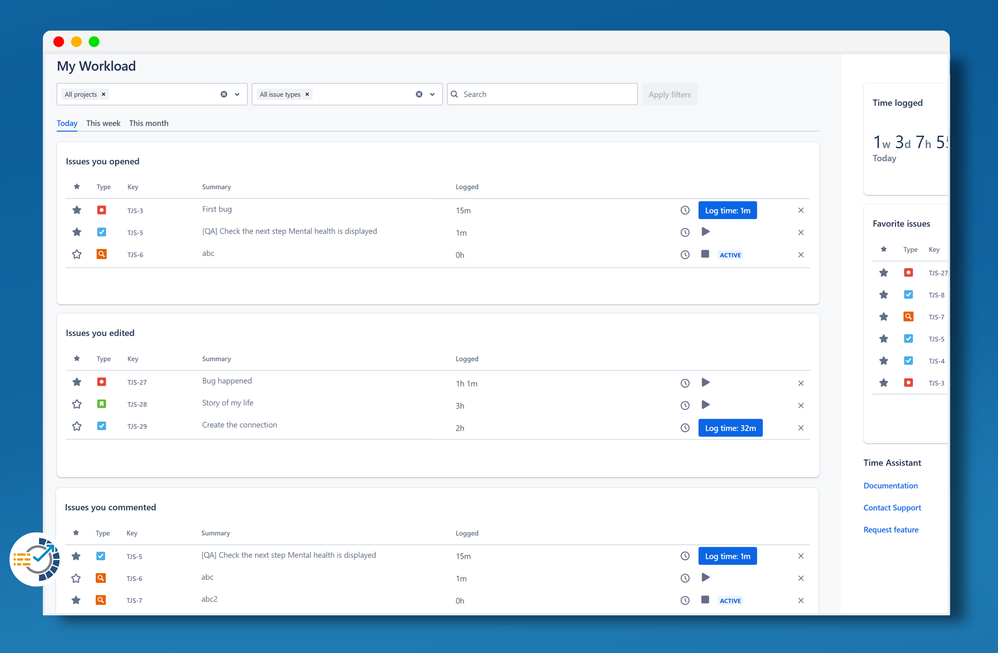The width and height of the screenshot is (998, 653).
Task: Open clock log-time icon for First bug row
Action: click(x=685, y=210)
